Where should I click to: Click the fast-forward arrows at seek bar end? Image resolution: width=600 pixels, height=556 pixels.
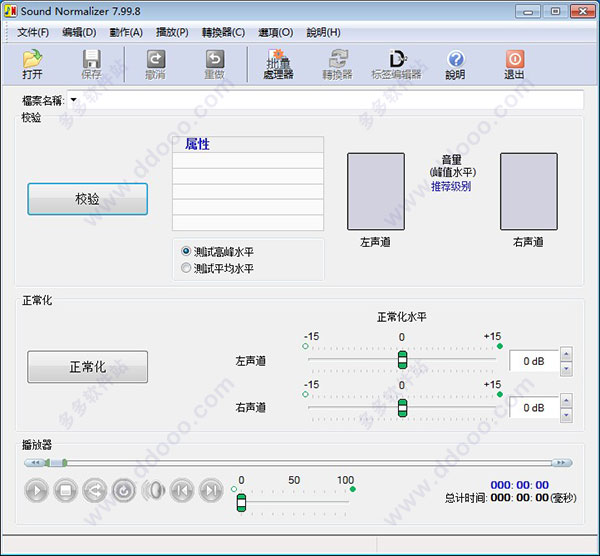click(x=561, y=463)
